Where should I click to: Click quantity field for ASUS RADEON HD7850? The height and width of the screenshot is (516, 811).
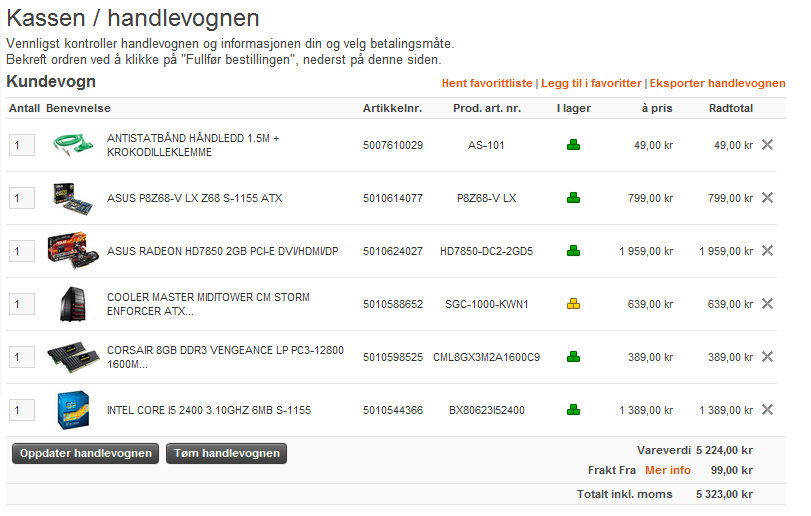click(x=22, y=251)
